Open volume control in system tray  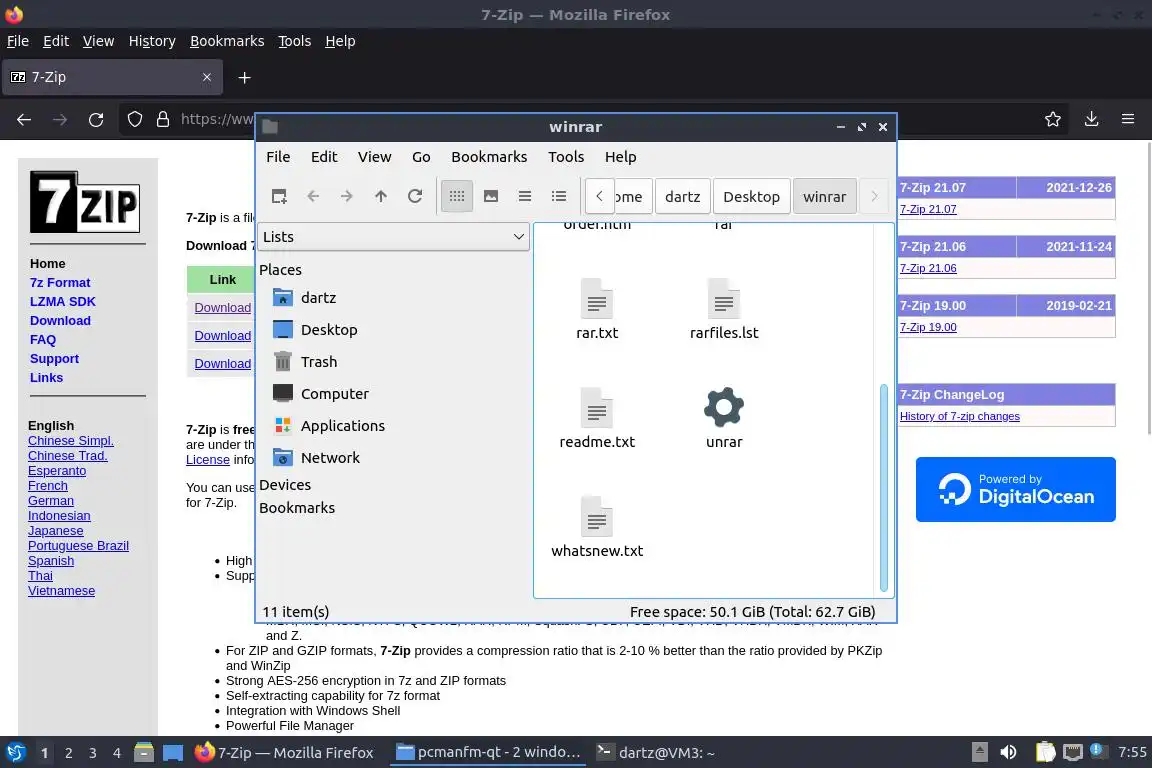pyautogui.click(x=1009, y=753)
